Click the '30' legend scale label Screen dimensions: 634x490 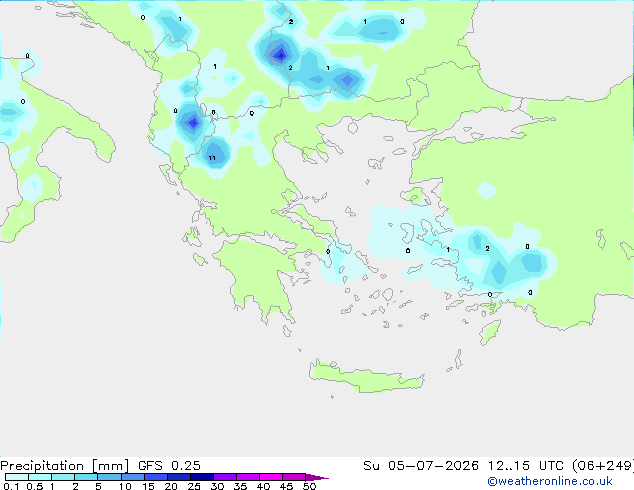217,486
